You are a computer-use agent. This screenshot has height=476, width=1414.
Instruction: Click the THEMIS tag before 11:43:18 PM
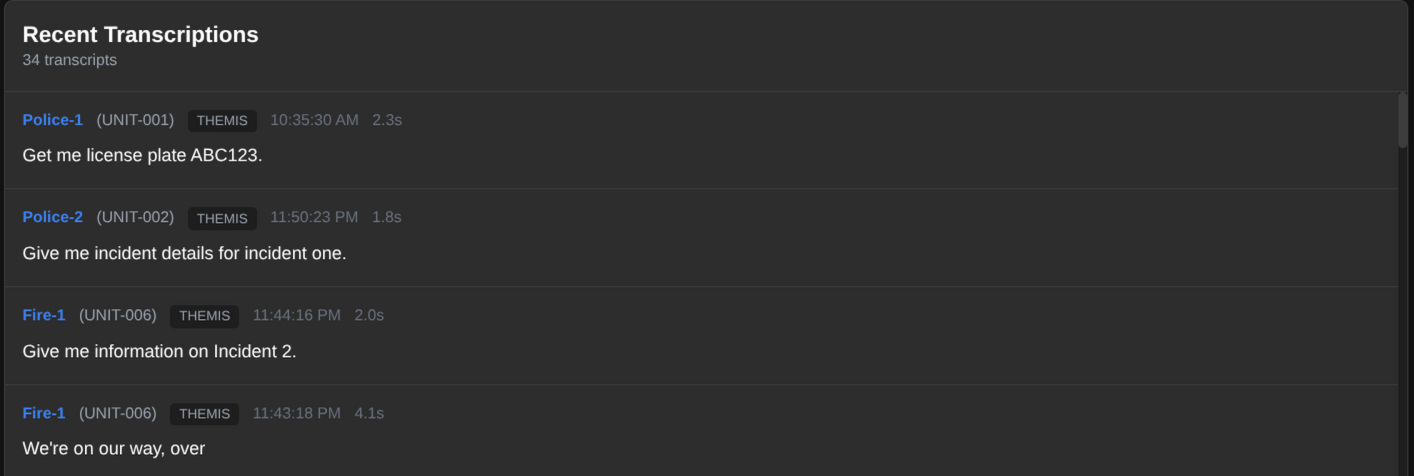[x=204, y=414]
